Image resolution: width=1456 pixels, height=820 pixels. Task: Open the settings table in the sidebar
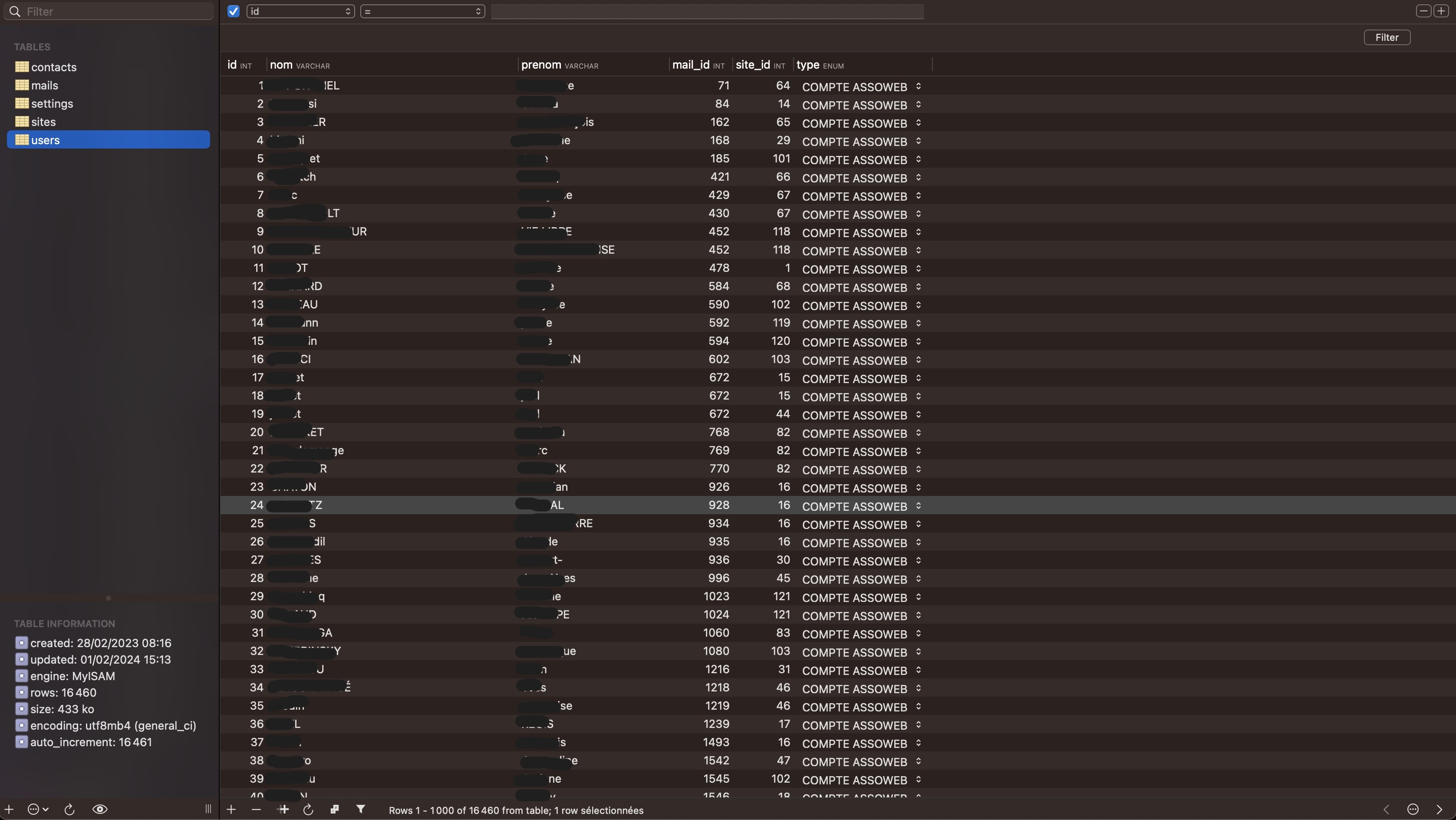click(x=52, y=103)
